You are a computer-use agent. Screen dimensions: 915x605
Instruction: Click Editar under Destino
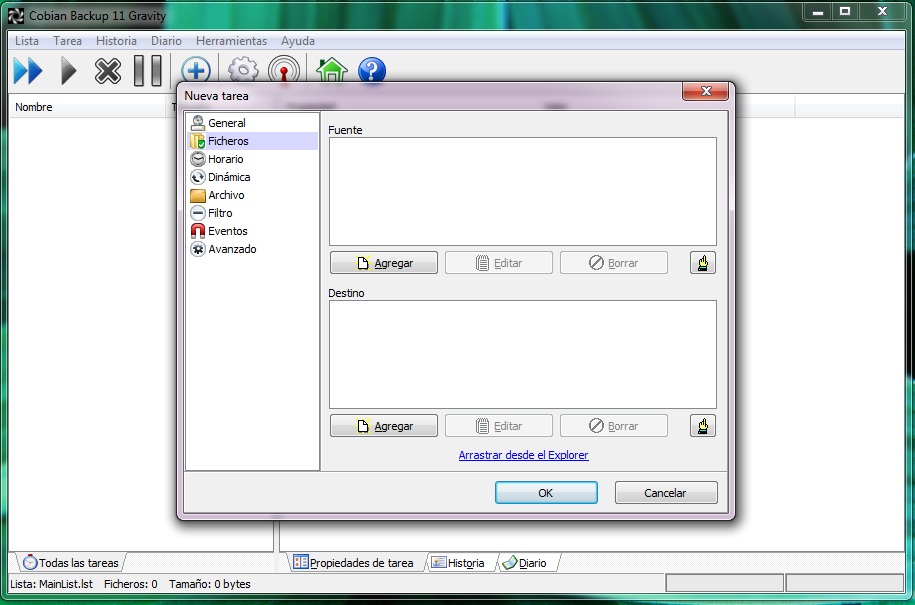click(498, 426)
